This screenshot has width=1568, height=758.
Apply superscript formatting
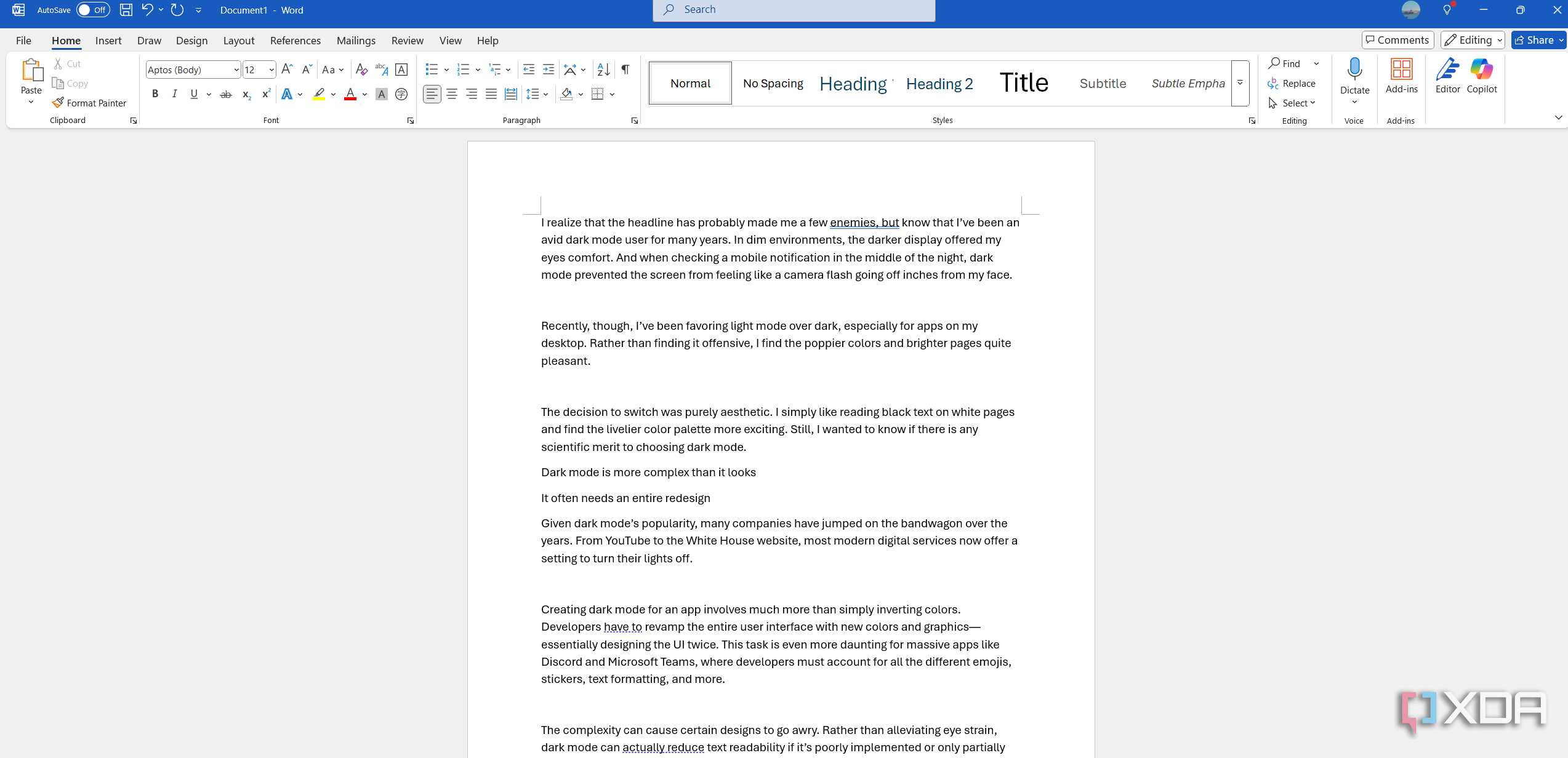[266, 94]
